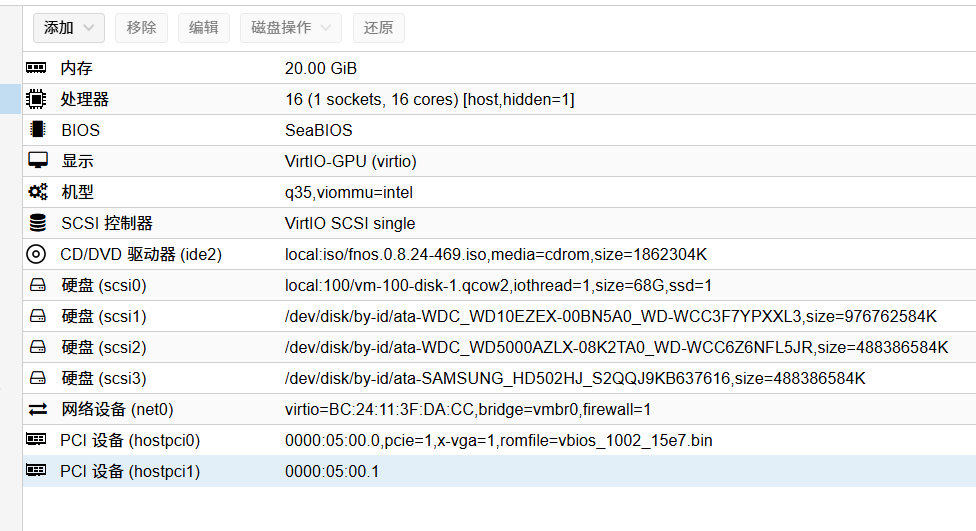Click the machine type (机型) gears icon
Image resolution: width=976 pixels, height=531 pixels.
click(37, 192)
